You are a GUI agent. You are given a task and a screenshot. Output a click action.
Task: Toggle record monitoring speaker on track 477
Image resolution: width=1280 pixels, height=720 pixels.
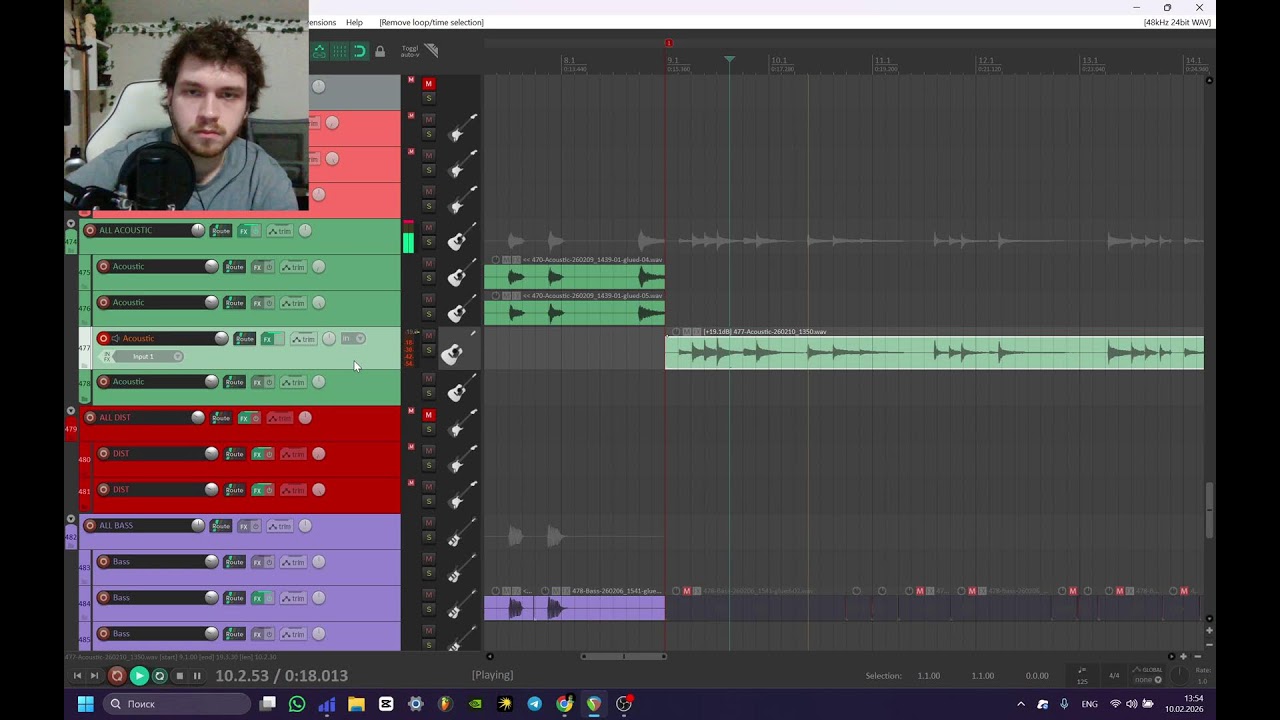(116, 339)
